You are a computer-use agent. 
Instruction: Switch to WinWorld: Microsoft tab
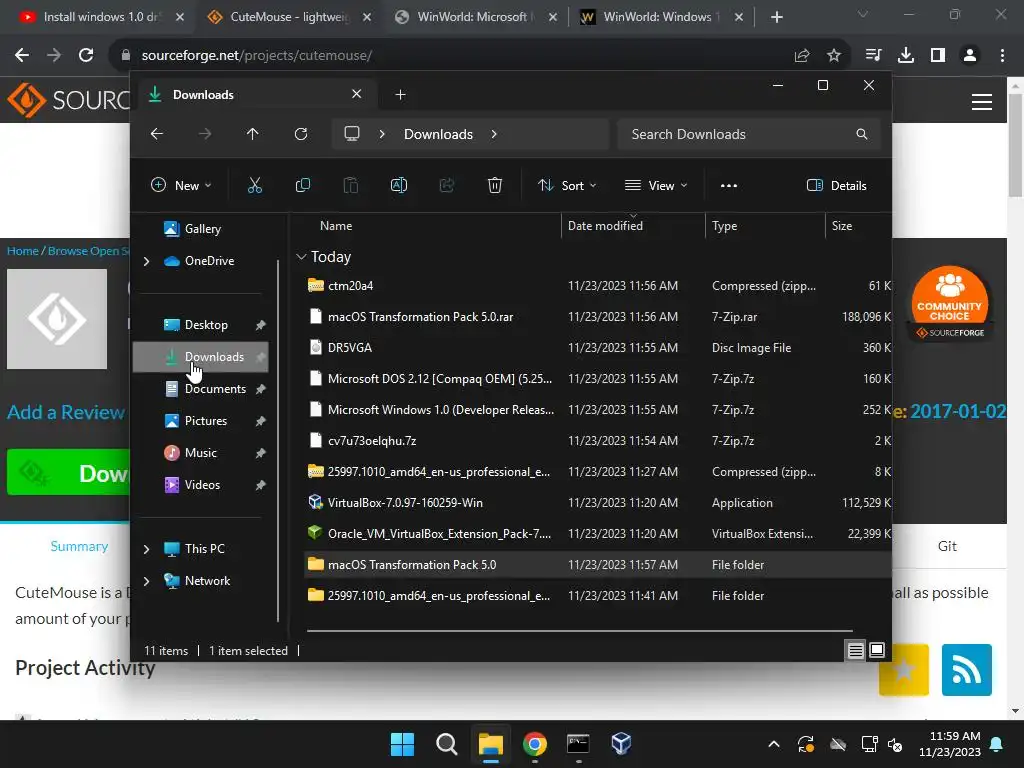point(475,17)
